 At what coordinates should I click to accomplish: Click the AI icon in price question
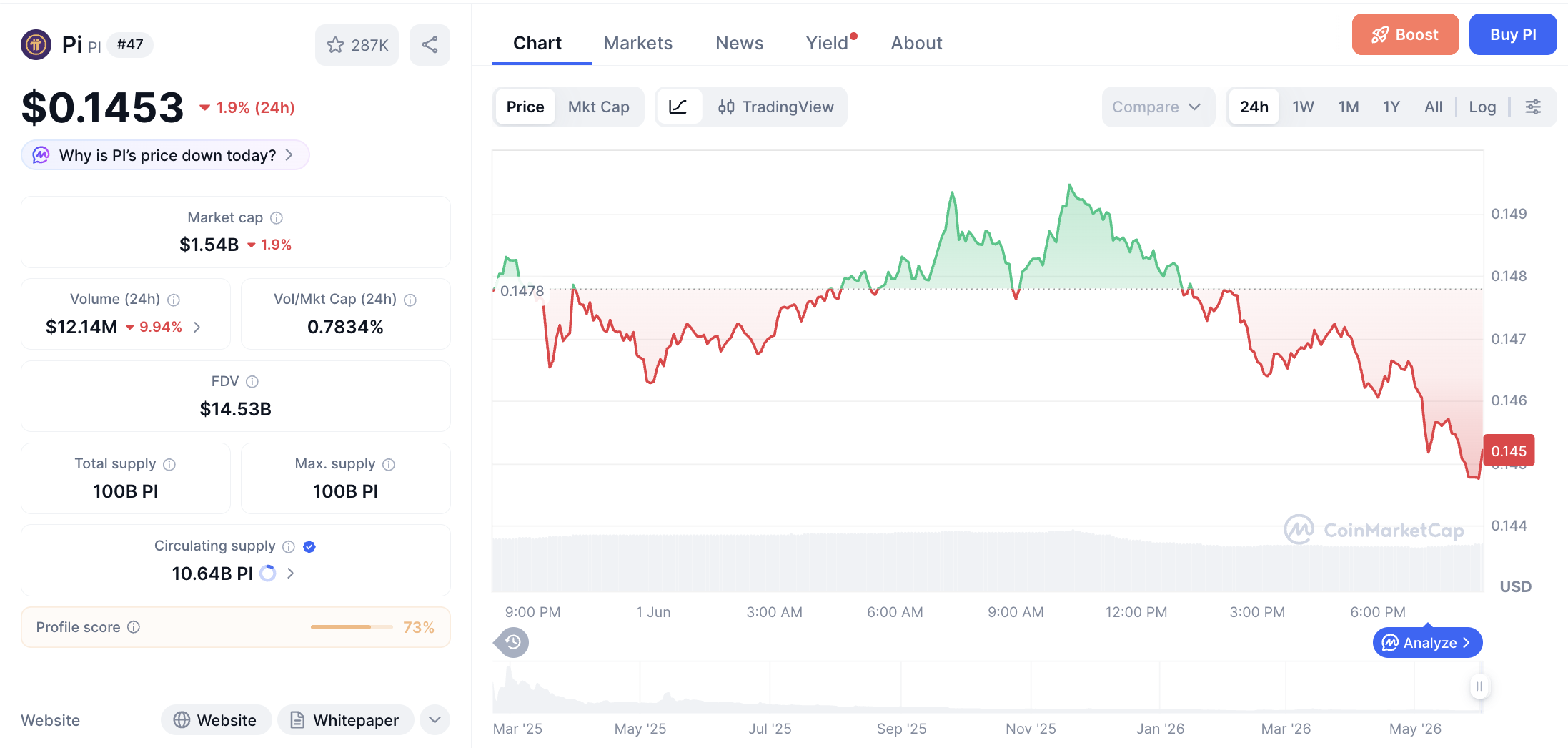[x=41, y=155]
